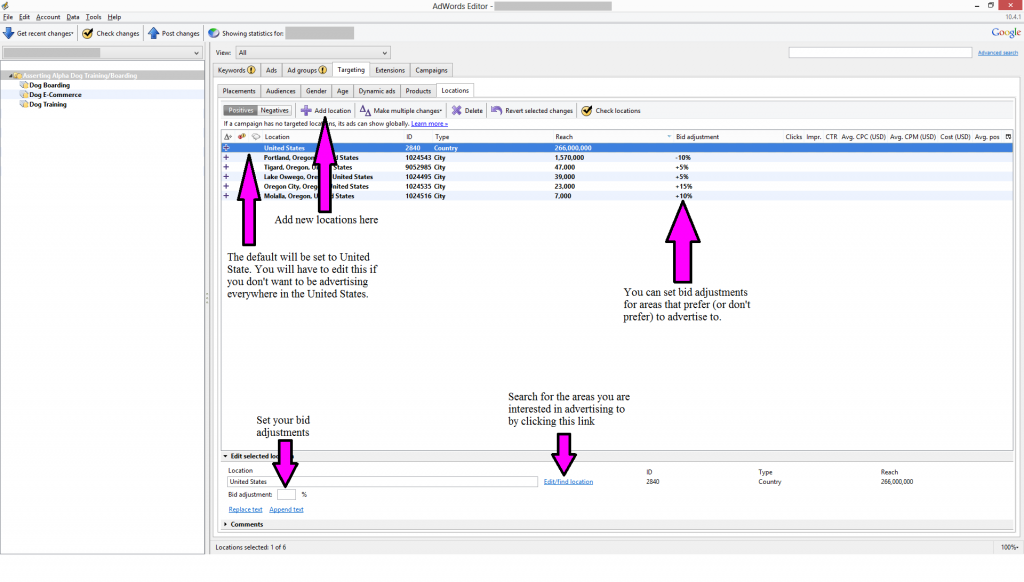Viewport: 1024px width, 582px height.
Task: Click the Dog Training campaign folder icon
Action: (24, 105)
